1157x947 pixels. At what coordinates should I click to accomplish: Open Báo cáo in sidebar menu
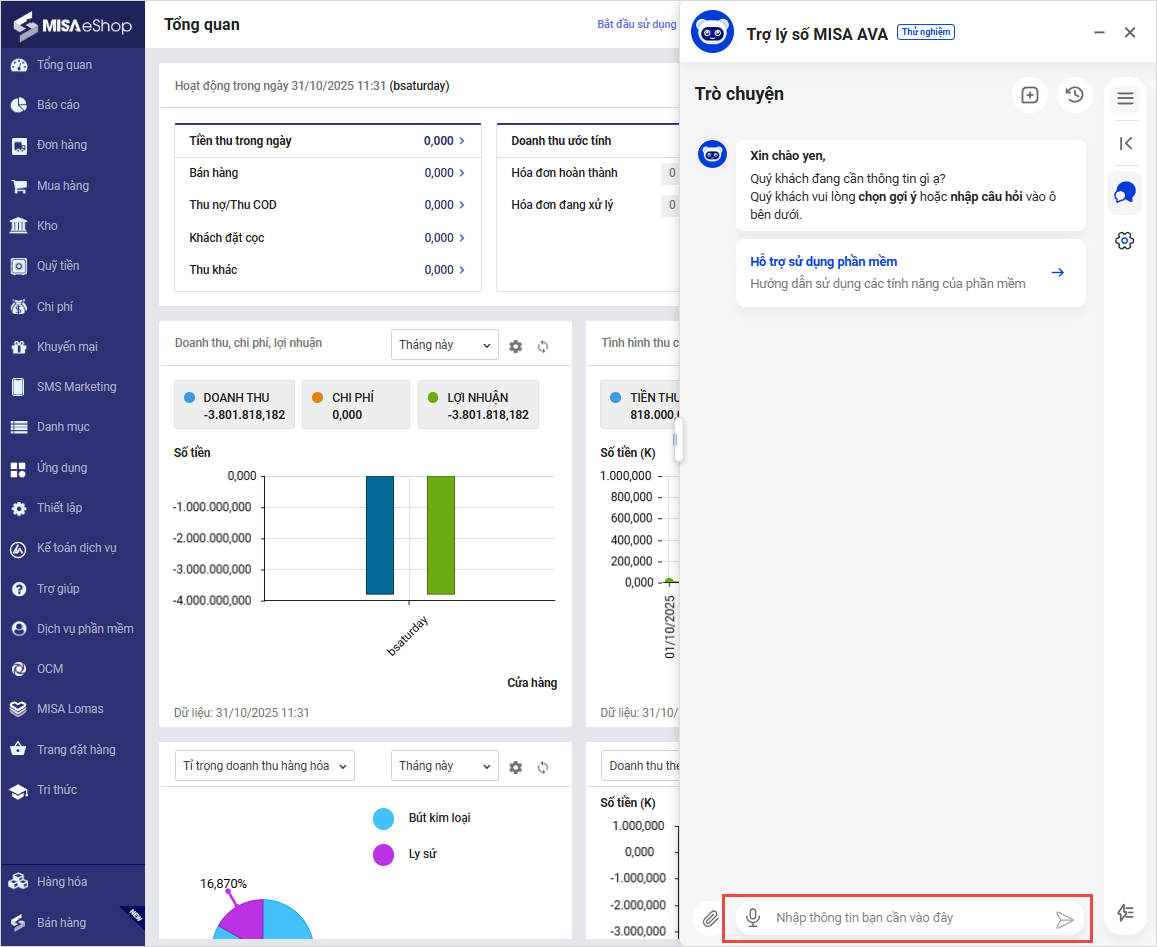tap(58, 105)
